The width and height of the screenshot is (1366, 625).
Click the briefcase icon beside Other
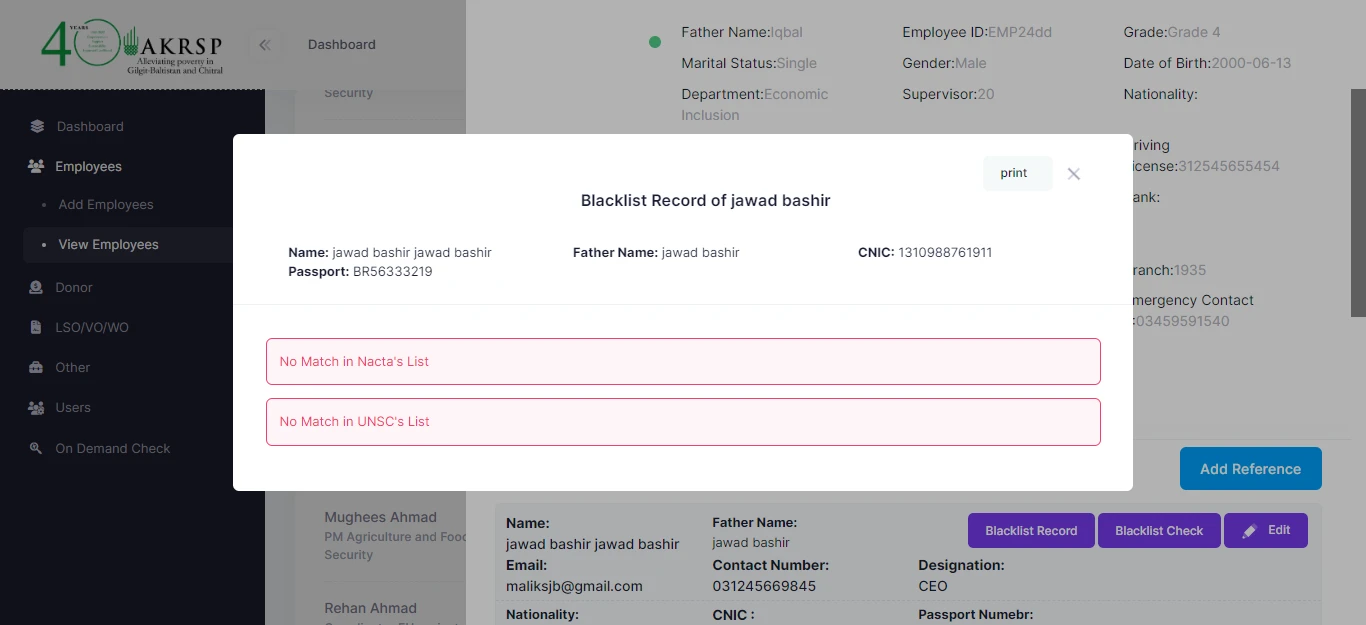37,367
